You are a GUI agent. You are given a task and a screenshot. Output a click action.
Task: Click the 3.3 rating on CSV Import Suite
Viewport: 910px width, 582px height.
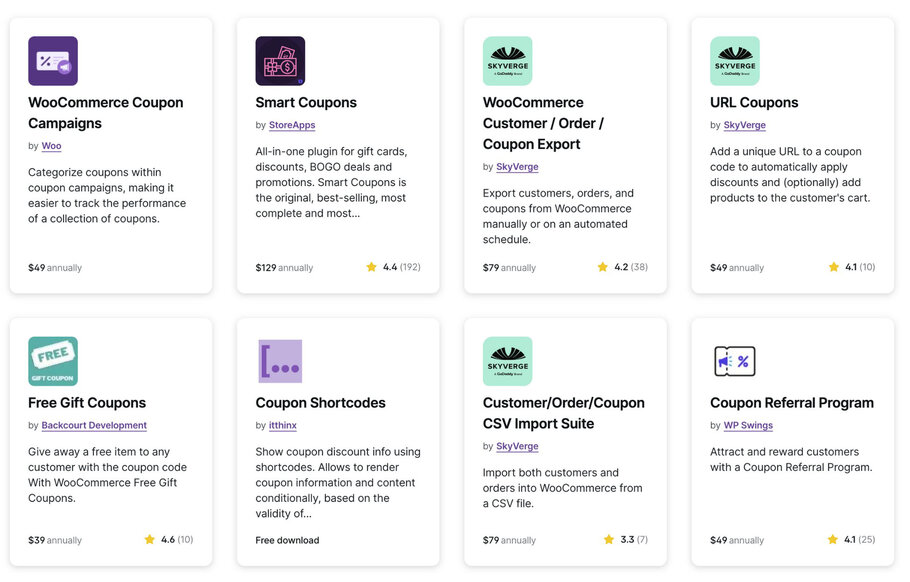(627, 539)
